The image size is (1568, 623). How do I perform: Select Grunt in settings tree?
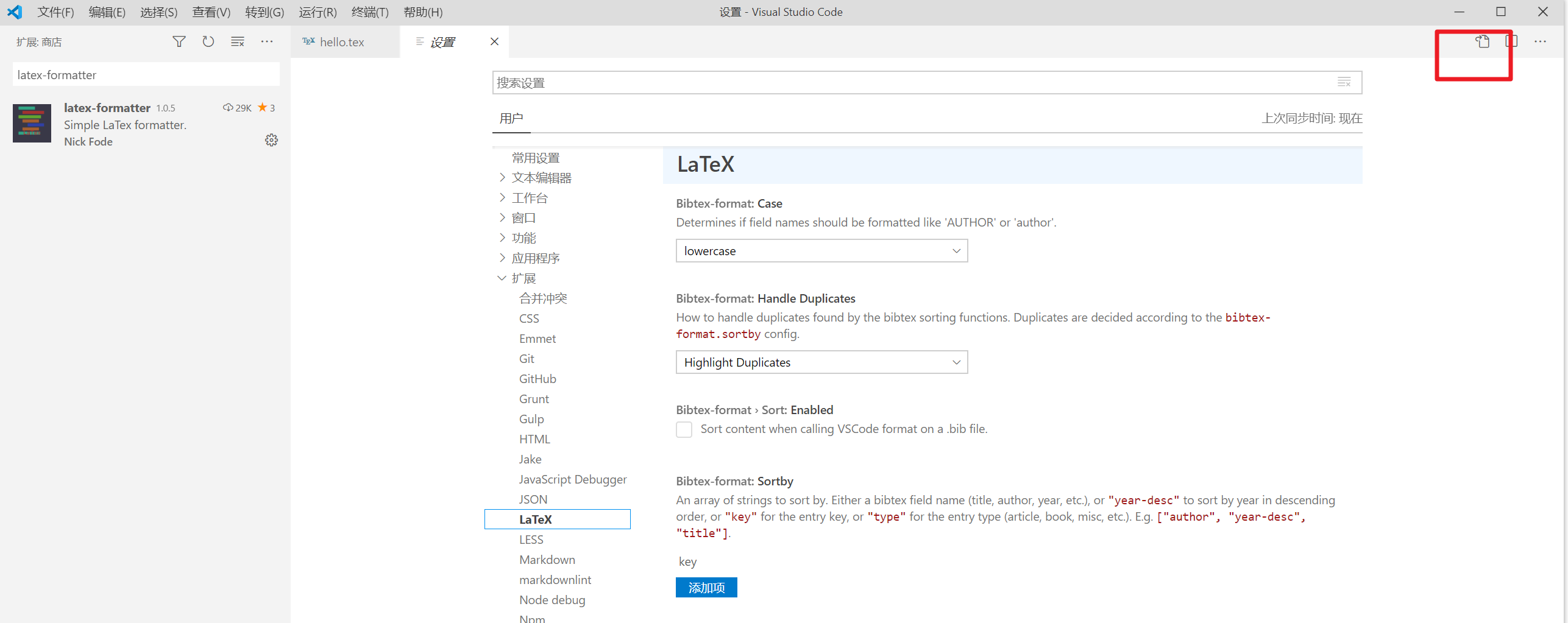pyautogui.click(x=534, y=399)
